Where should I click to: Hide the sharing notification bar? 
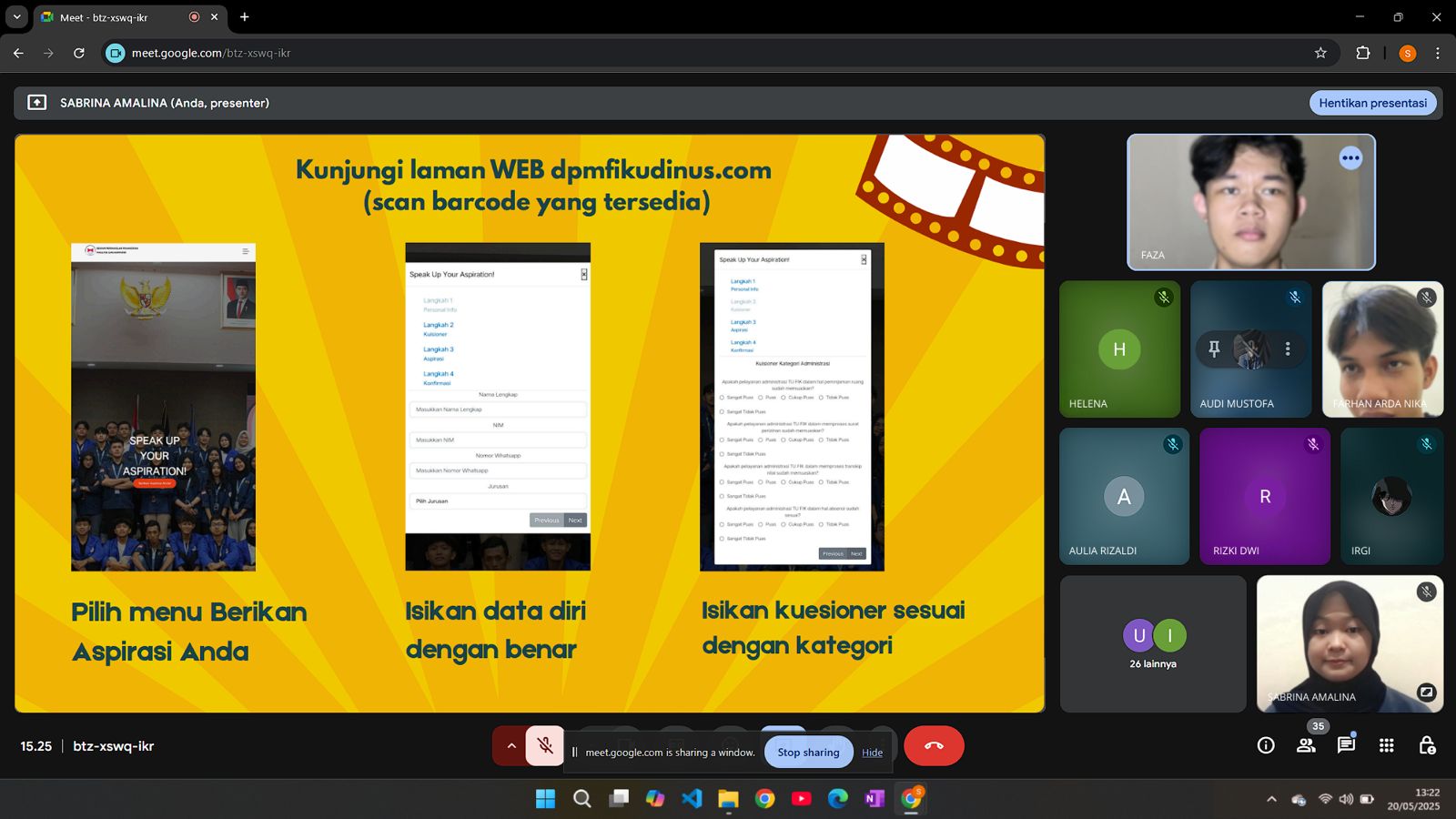(x=872, y=753)
